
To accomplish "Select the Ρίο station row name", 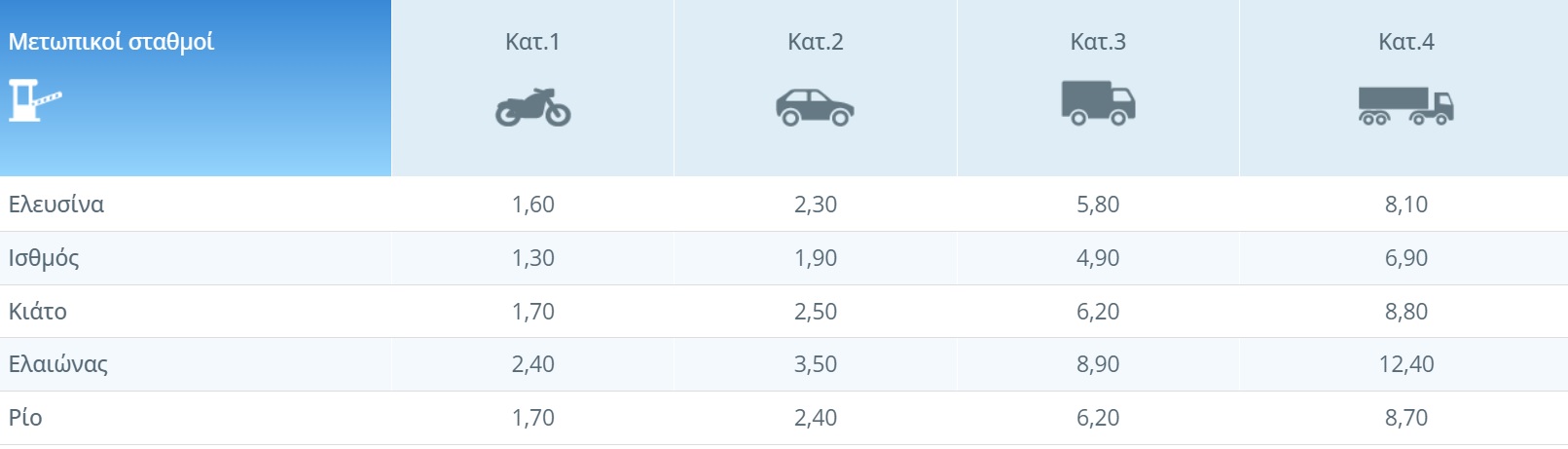I will pos(25,418).
